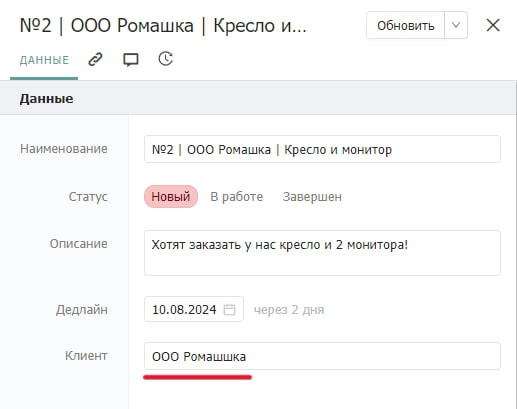517x409 pixels.
Task: Set status to В работе
Action: pos(236,197)
